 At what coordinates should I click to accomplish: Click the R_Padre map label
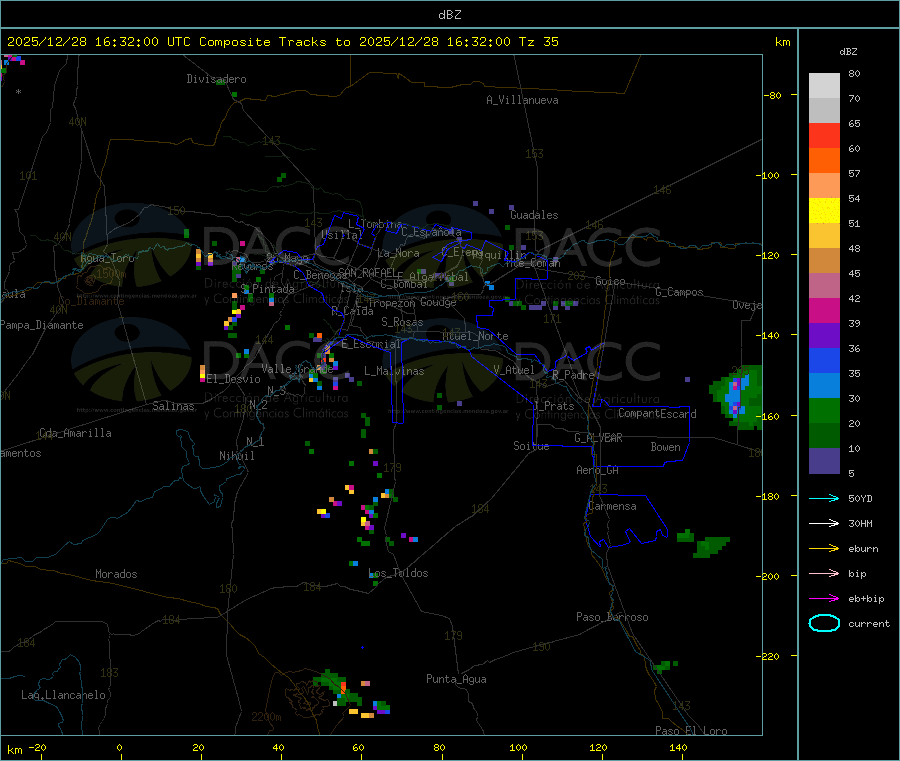point(573,375)
